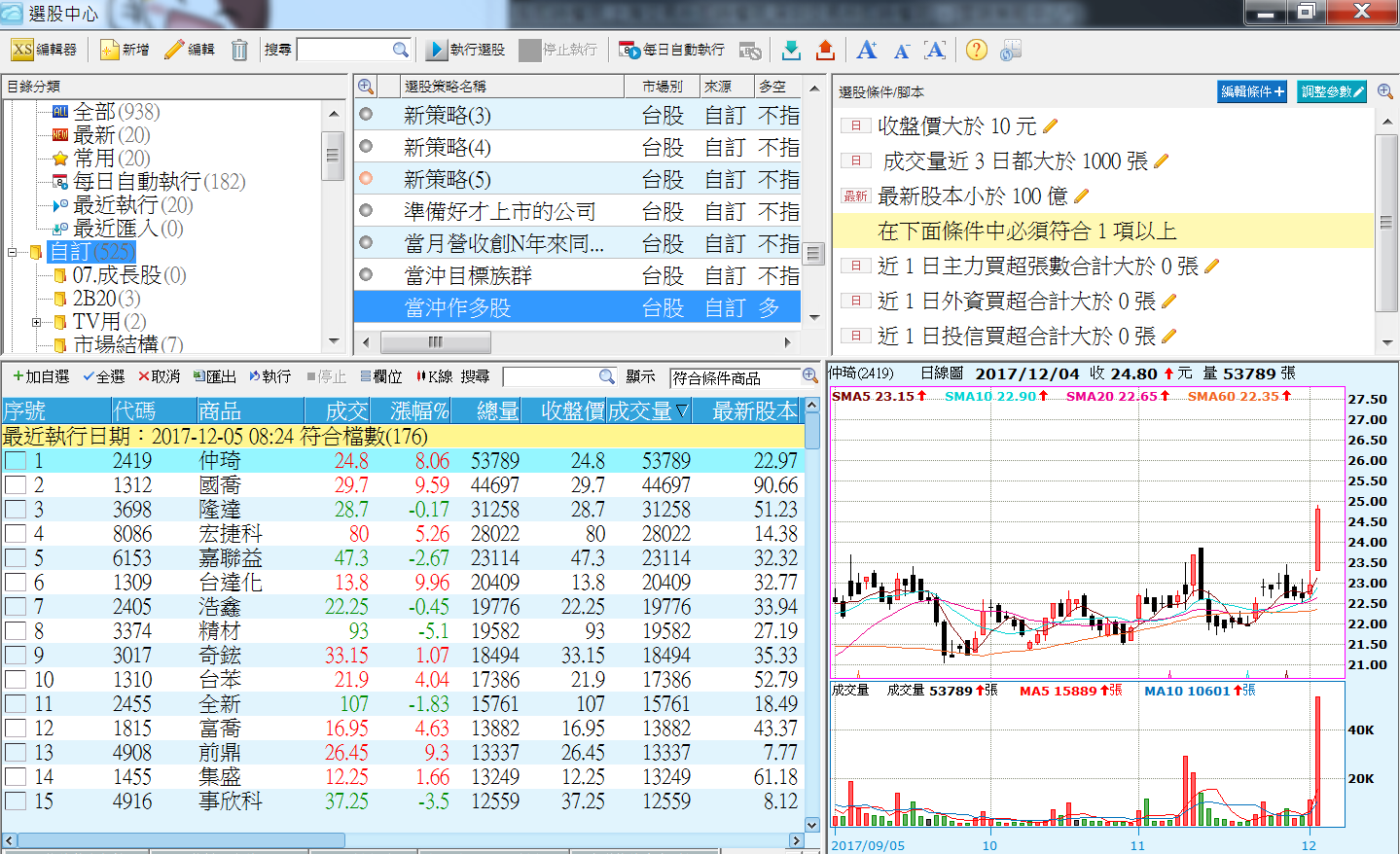
Task: Click the strategy list horizontal scrollbar thumb
Action: 435,342
